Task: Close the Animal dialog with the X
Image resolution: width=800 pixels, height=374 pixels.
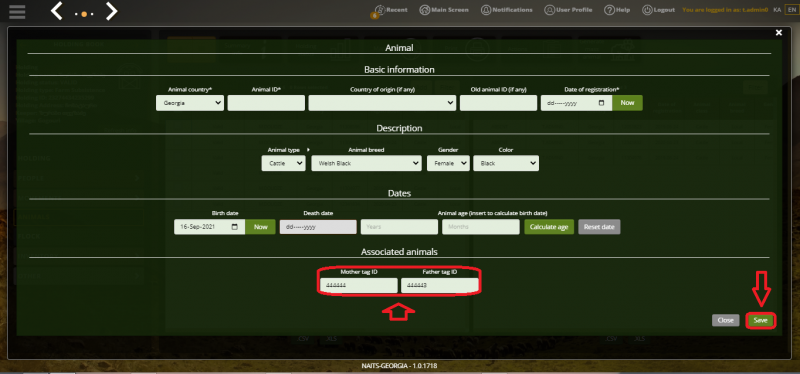Action: pos(779,33)
